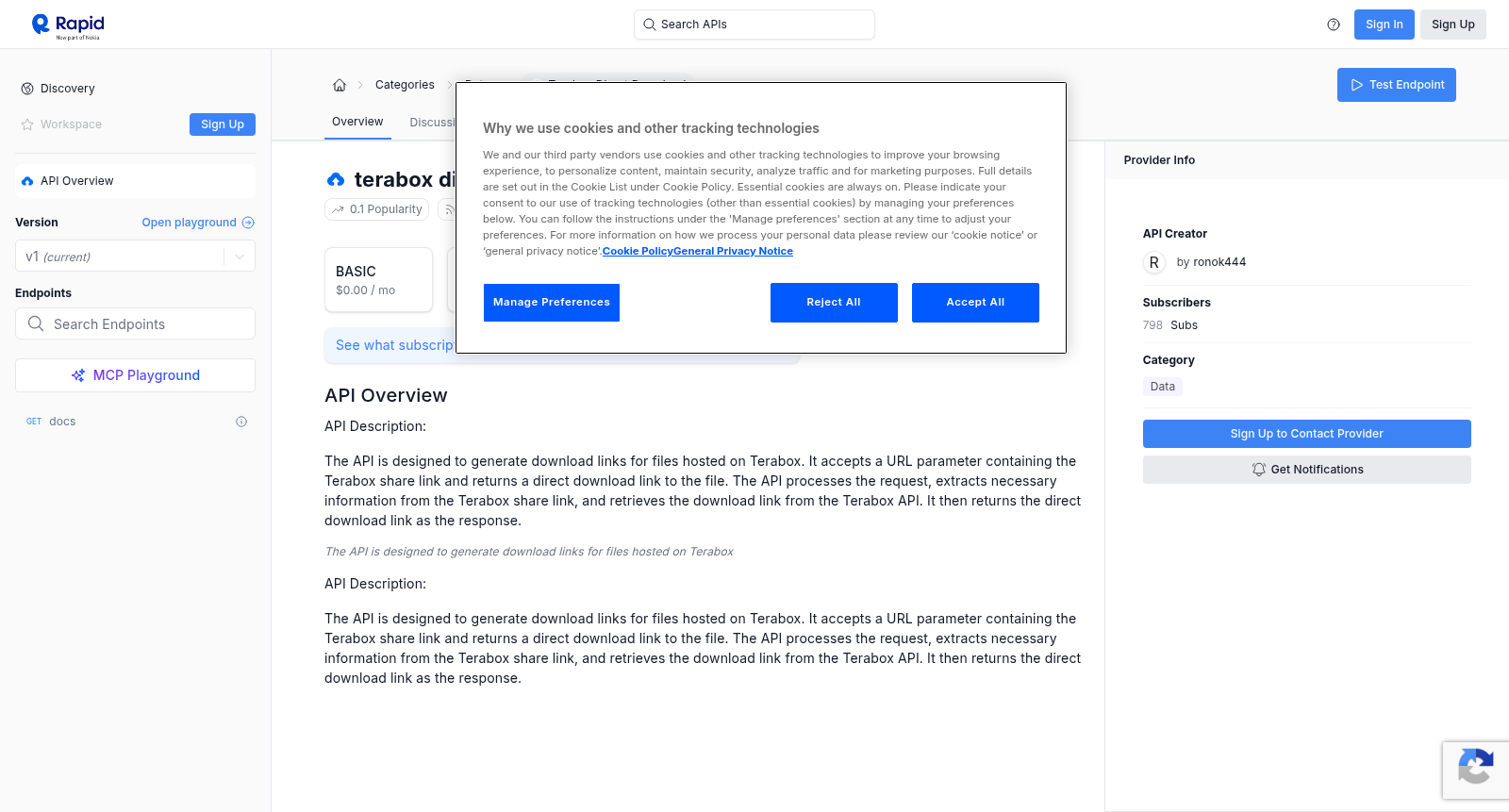This screenshot has height=812, width=1509.
Task: Click the Get Notifications button
Action: pyautogui.click(x=1307, y=470)
